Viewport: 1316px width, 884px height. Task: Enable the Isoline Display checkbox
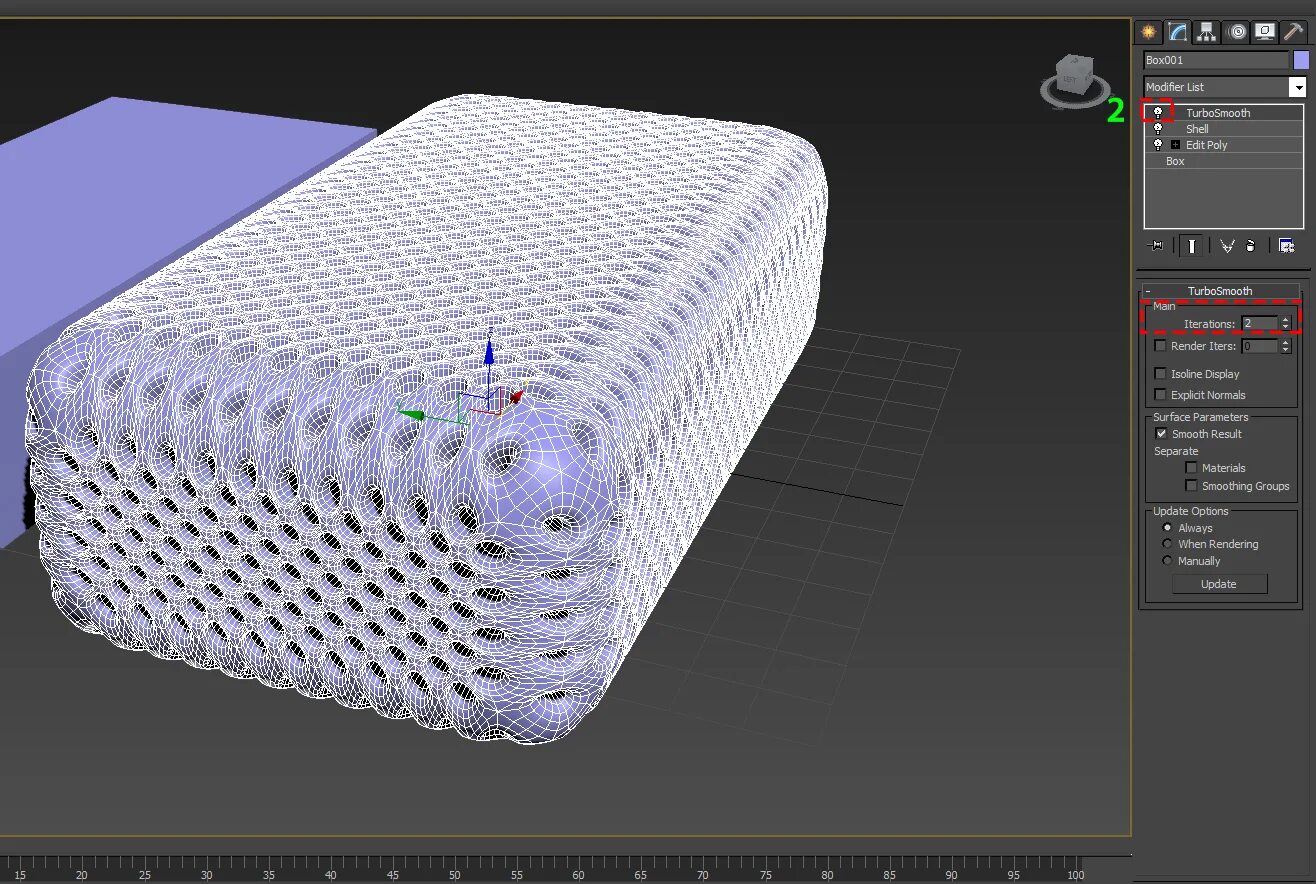click(1160, 373)
